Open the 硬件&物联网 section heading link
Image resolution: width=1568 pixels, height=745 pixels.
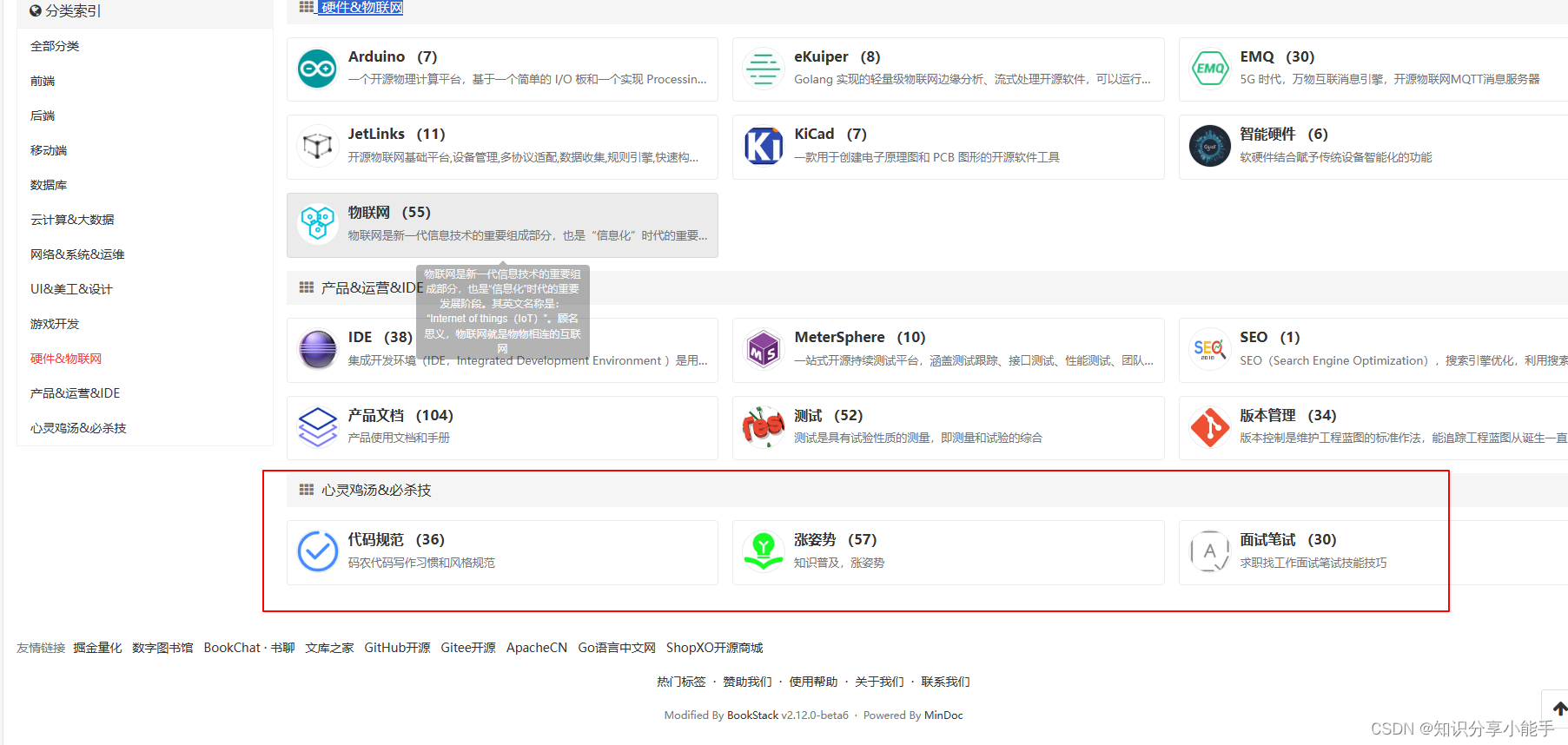click(x=361, y=8)
